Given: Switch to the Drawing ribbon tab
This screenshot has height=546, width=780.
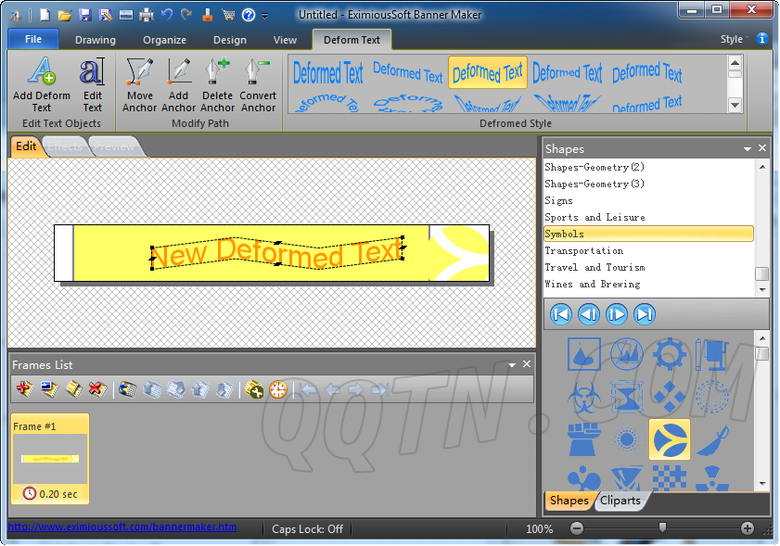Looking at the screenshot, I should click(95, 40).
